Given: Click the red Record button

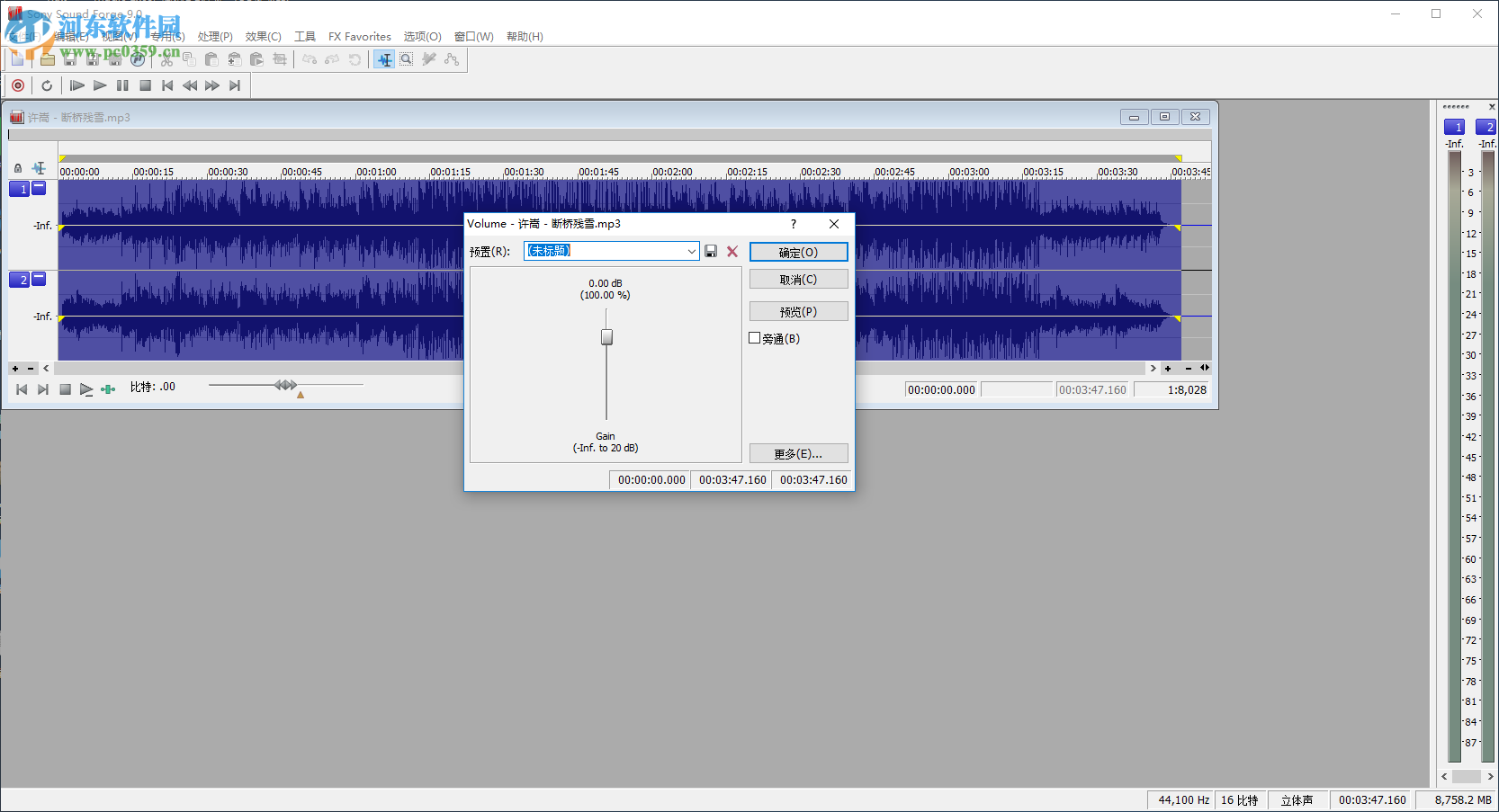Looking at the screenshot, I should coord(18,85).
